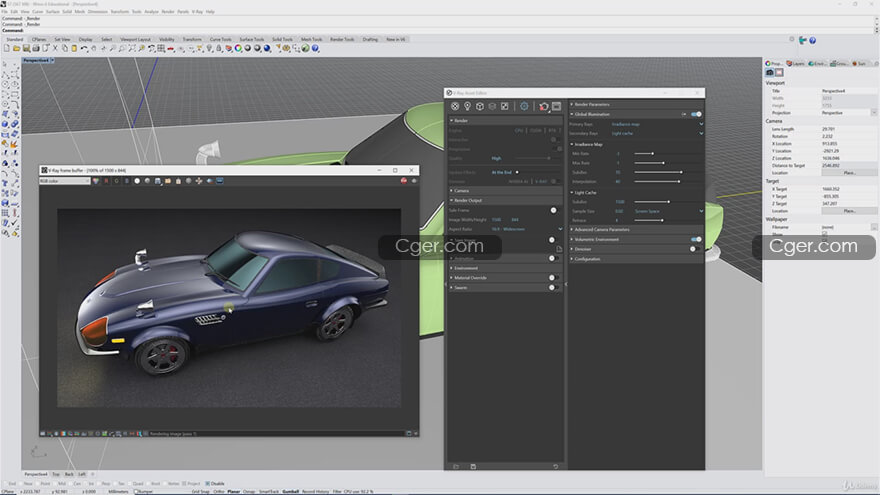Click the stop render red icon in frame buffer
The image size is (880, 495).
(404, 181)
